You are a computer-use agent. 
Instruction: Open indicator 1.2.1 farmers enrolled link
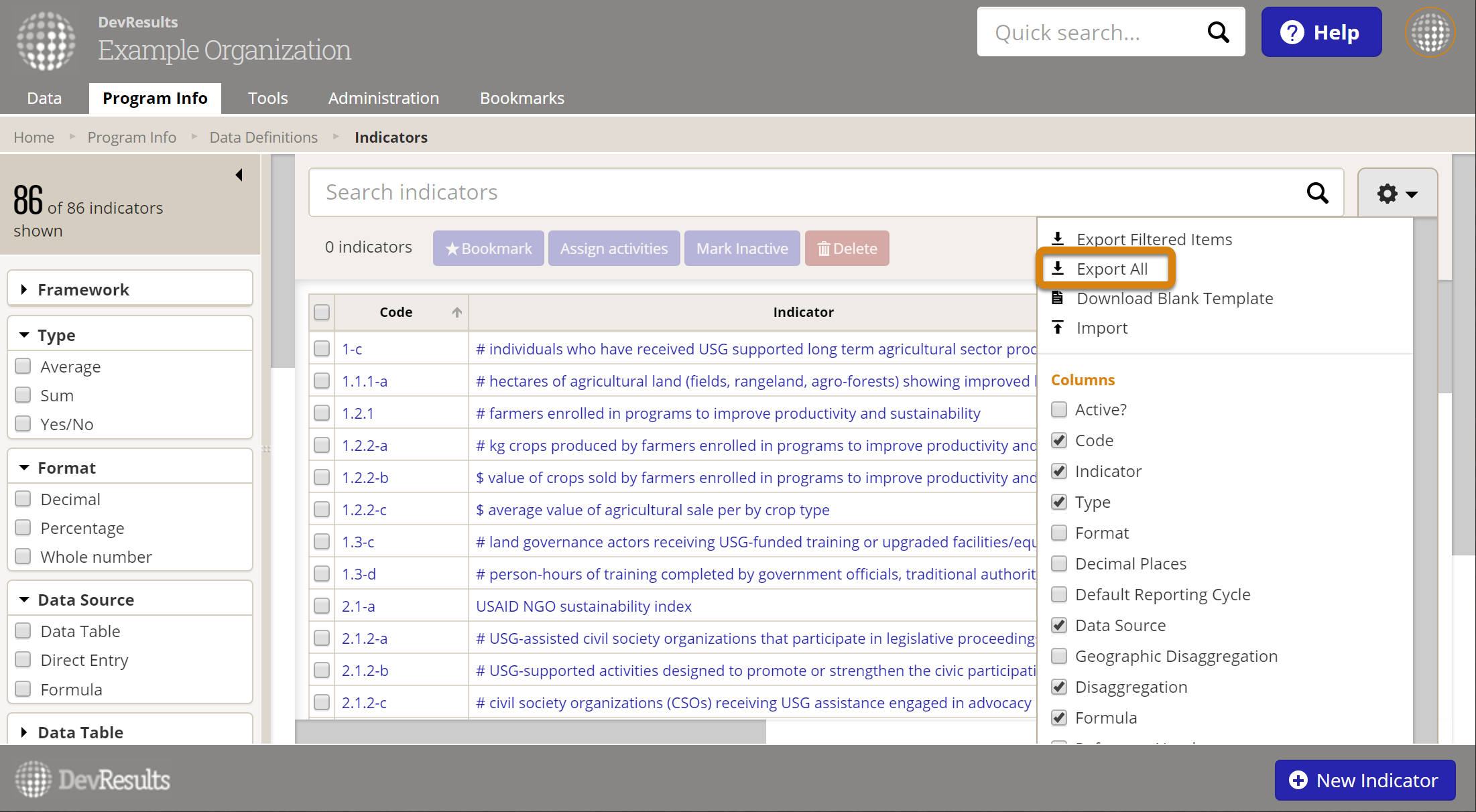[x=727, y=413]
